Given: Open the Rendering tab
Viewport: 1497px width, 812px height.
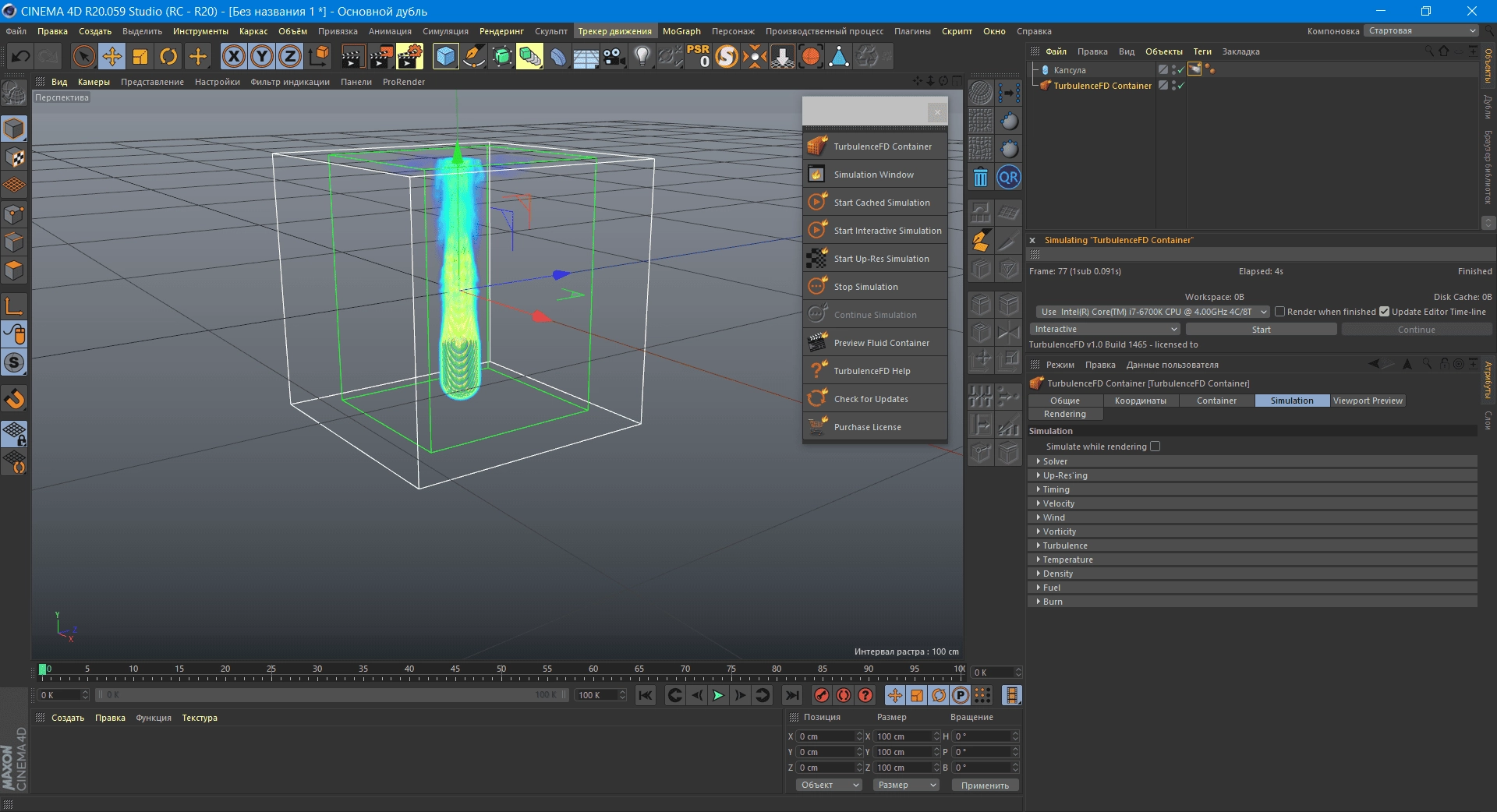Looking at the screenshot, I should click(1065, 414).
